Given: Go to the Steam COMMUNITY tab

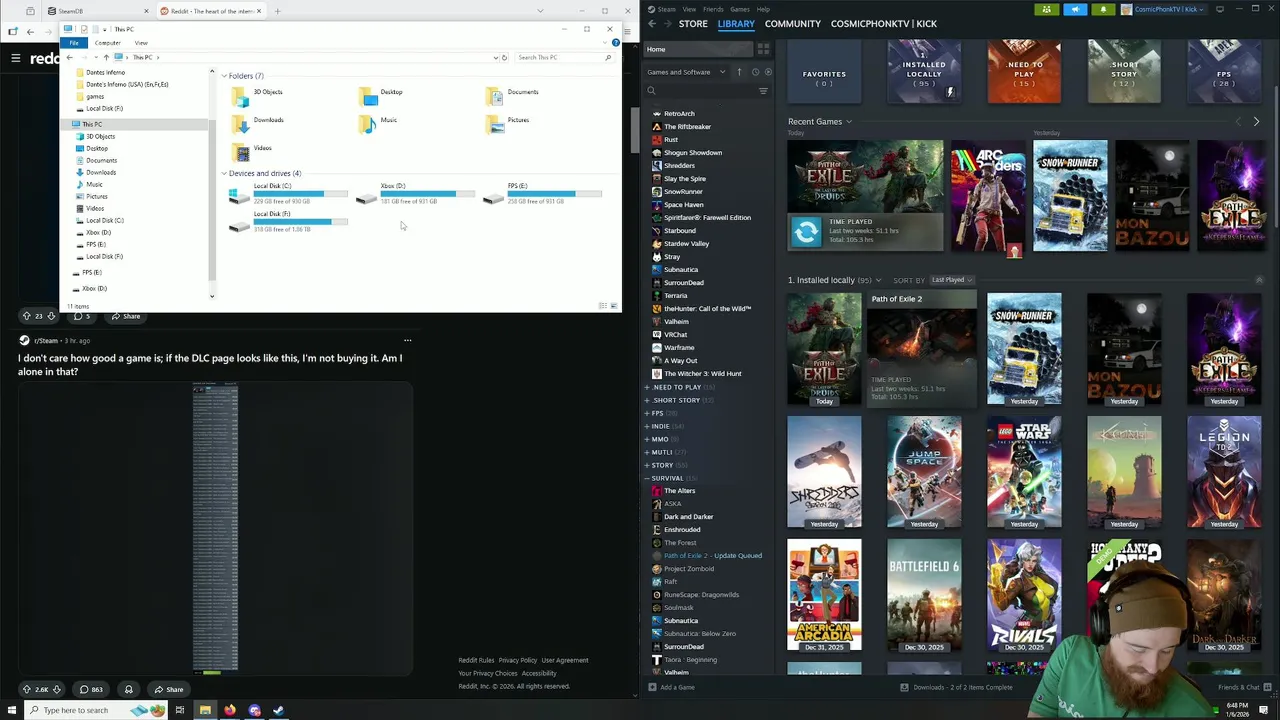Looking at the screenshot, I should [x=793, y=23].
